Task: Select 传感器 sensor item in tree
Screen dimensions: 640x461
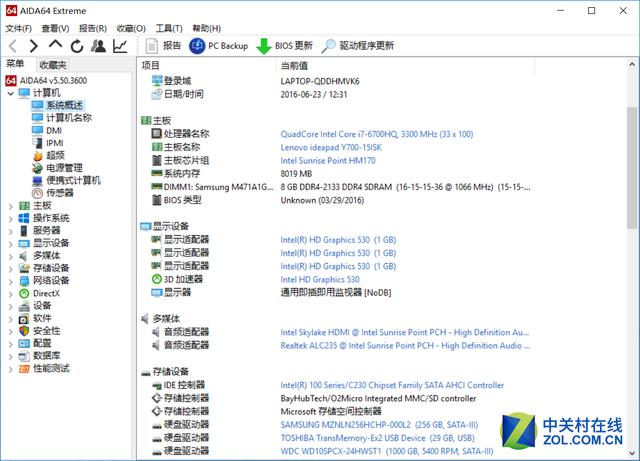Action: point(60,193)
